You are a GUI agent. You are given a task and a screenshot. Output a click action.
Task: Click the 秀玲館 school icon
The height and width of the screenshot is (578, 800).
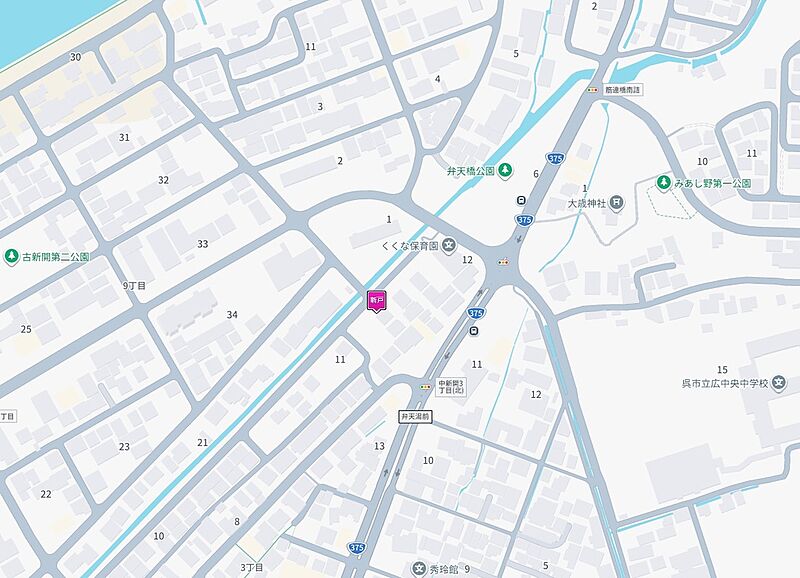[418, 569]
